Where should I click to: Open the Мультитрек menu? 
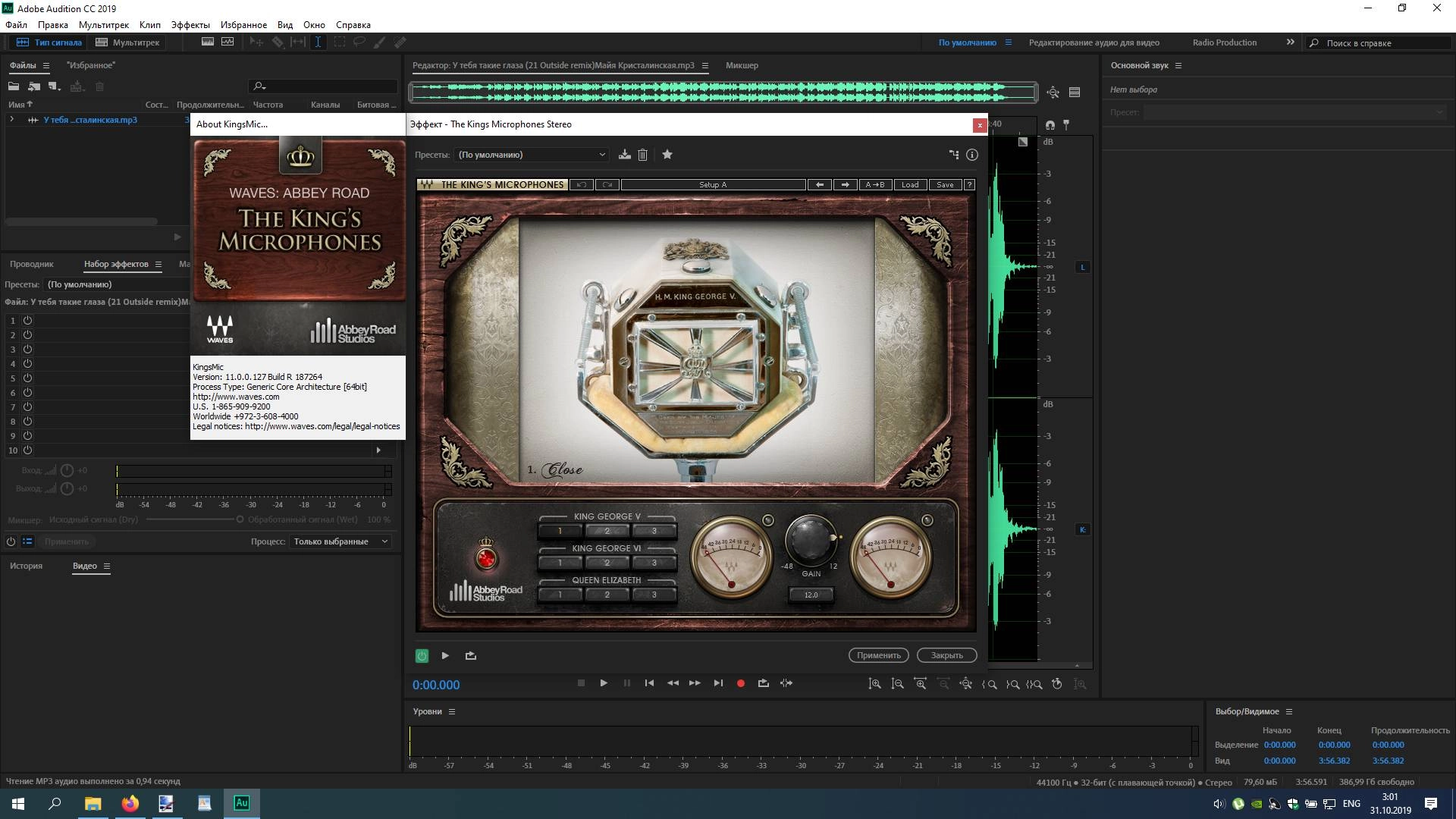point(104,25)
